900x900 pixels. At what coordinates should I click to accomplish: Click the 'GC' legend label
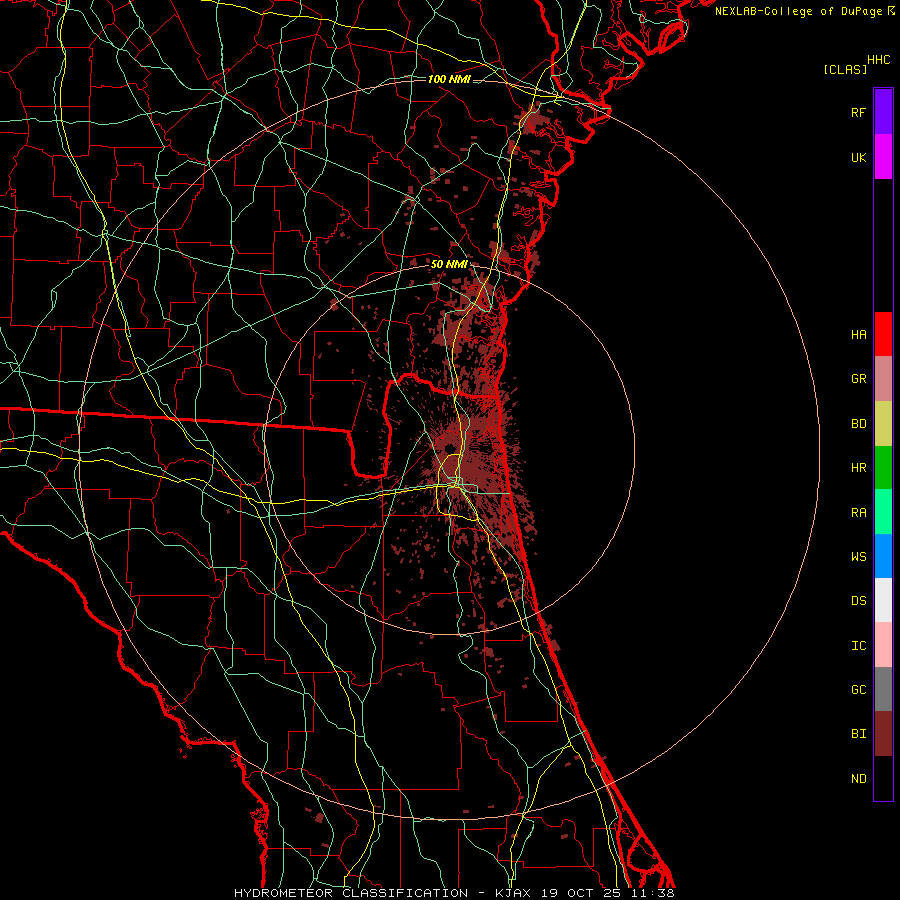[858, 690]
